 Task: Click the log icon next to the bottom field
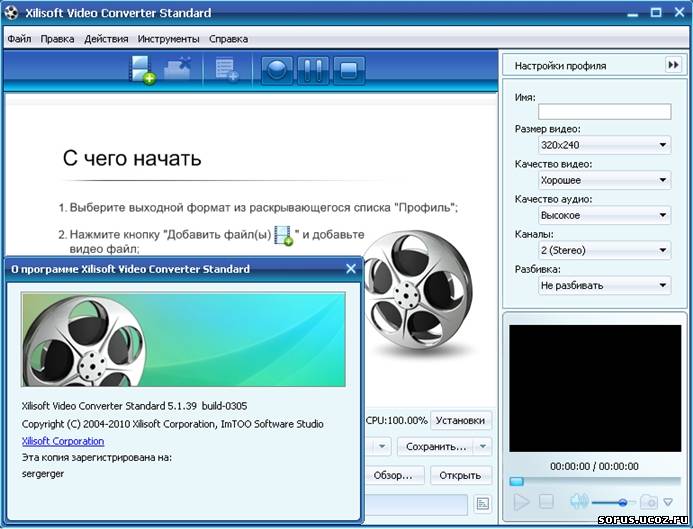click(x=482, y=503)
